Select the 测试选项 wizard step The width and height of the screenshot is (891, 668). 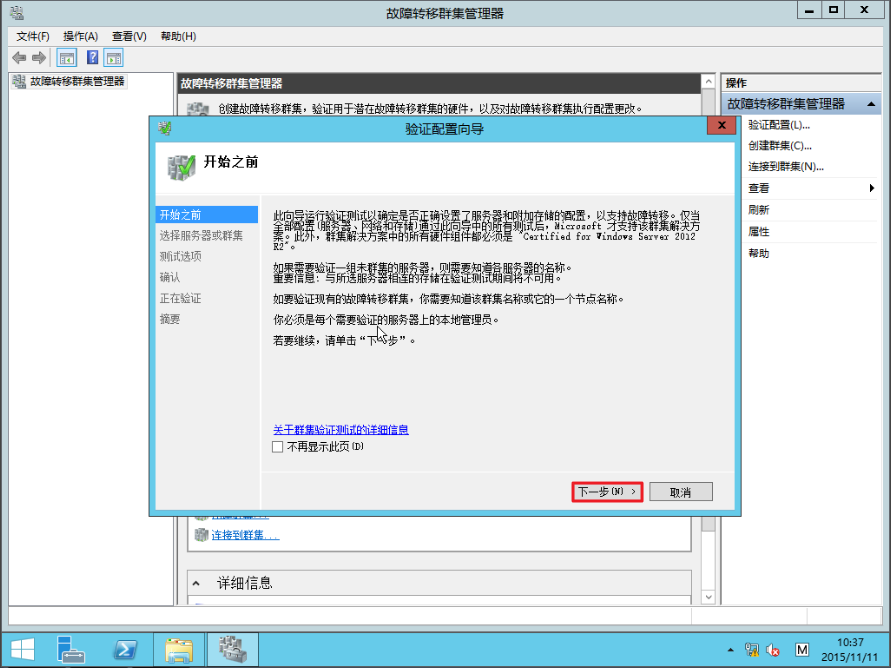pyautogui.click(x=180, y=256)
